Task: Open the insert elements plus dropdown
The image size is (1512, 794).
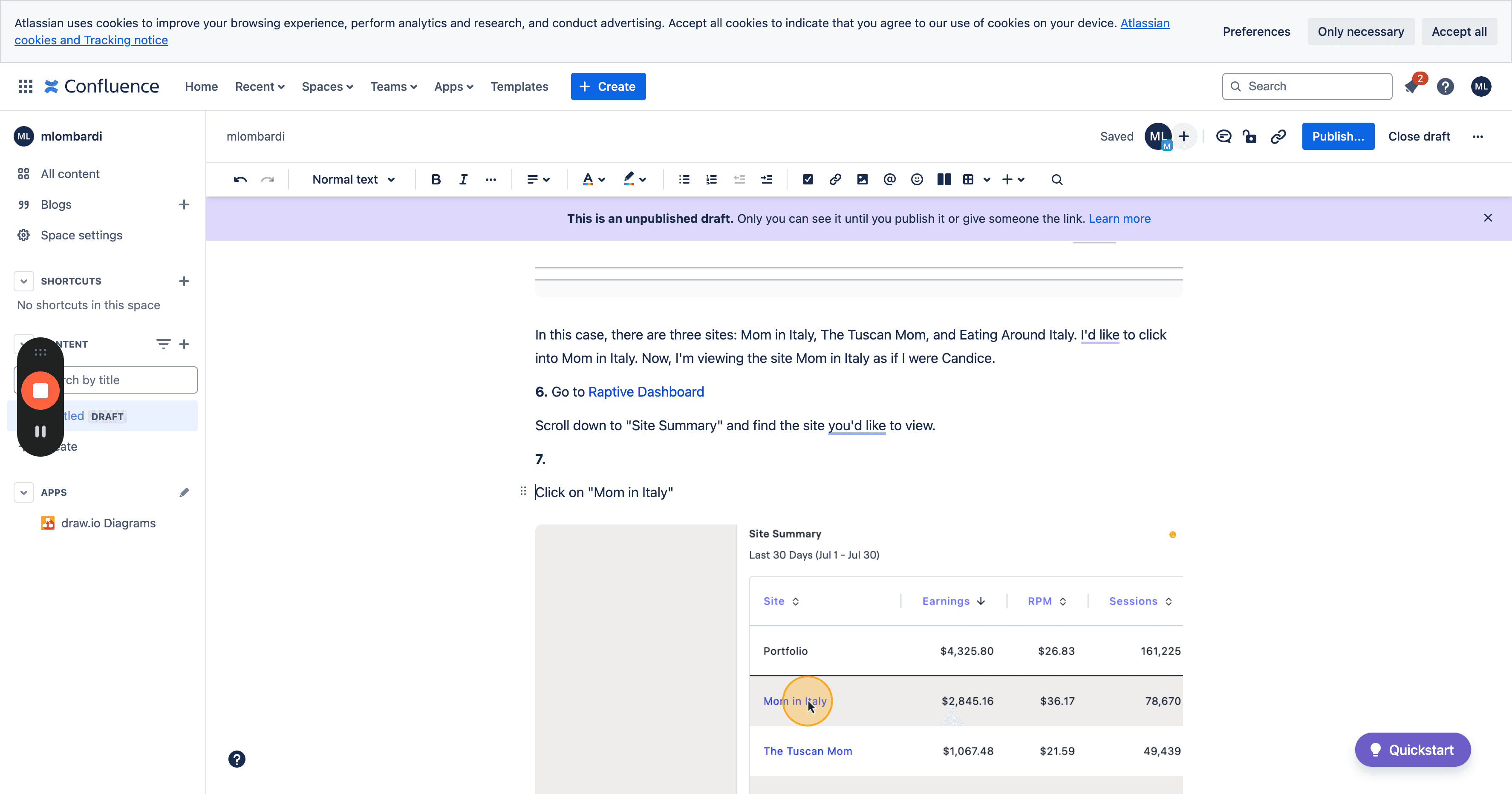Action: click(1013, 180)
